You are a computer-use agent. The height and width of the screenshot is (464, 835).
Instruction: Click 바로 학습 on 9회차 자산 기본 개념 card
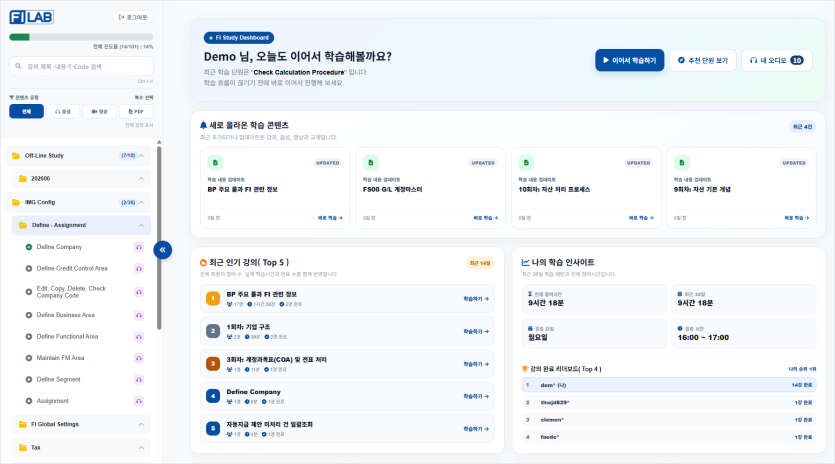(797, 218)
